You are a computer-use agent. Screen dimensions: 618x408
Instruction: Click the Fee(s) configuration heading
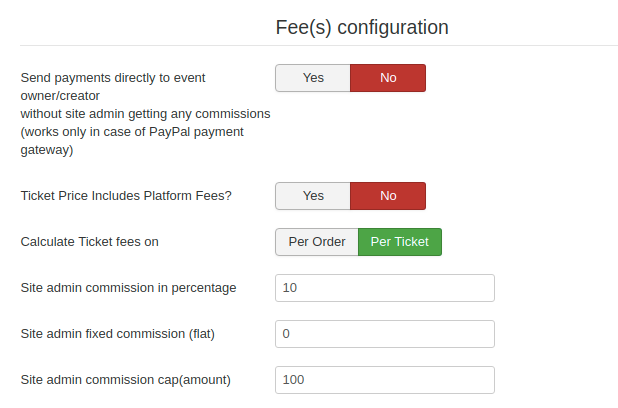(361, 27)
